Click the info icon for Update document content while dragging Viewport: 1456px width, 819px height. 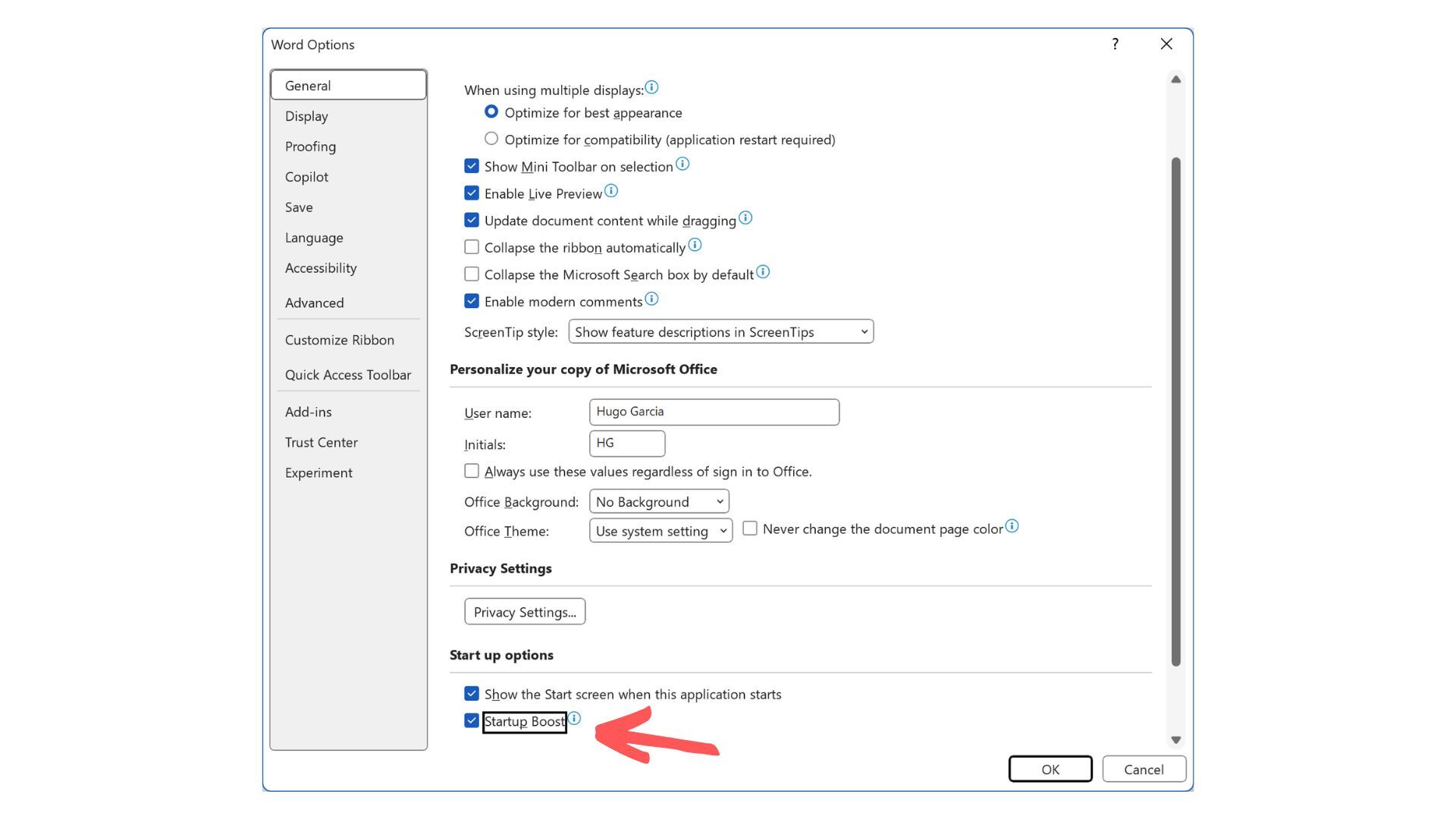[x=745, y=218]
